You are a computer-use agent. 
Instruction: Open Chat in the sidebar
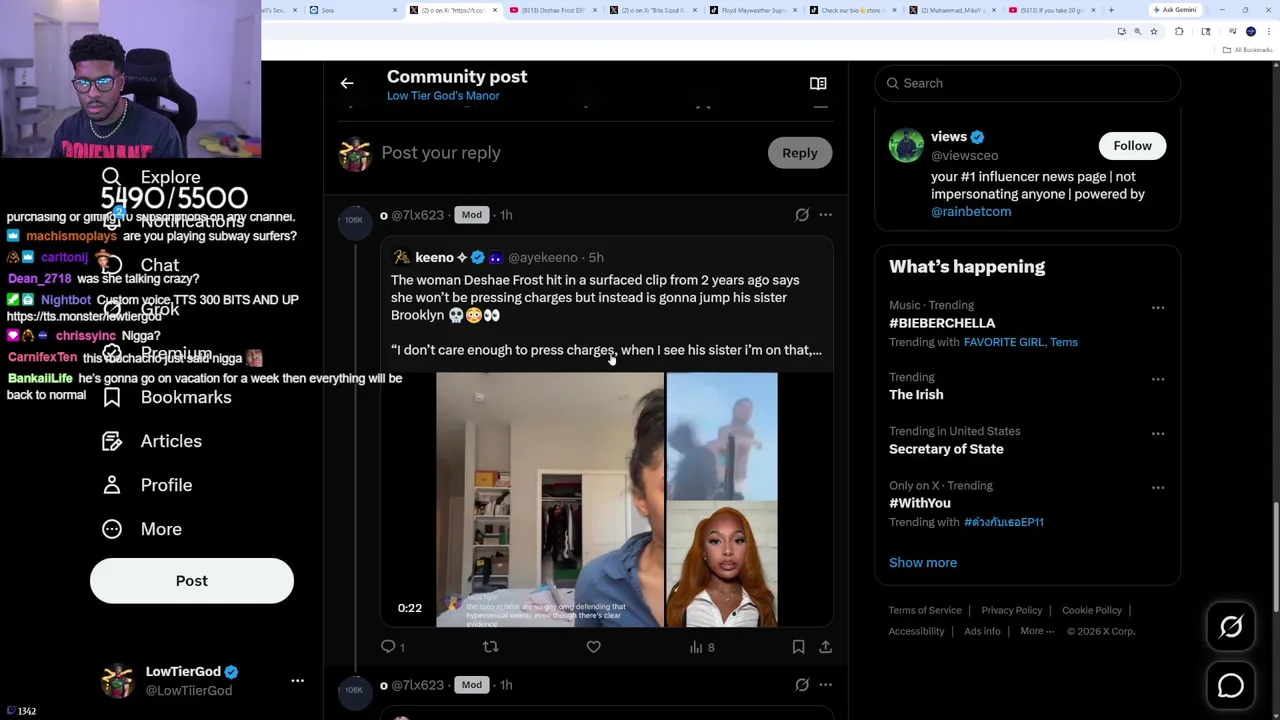pyautogui.click(x=140, y=265)
